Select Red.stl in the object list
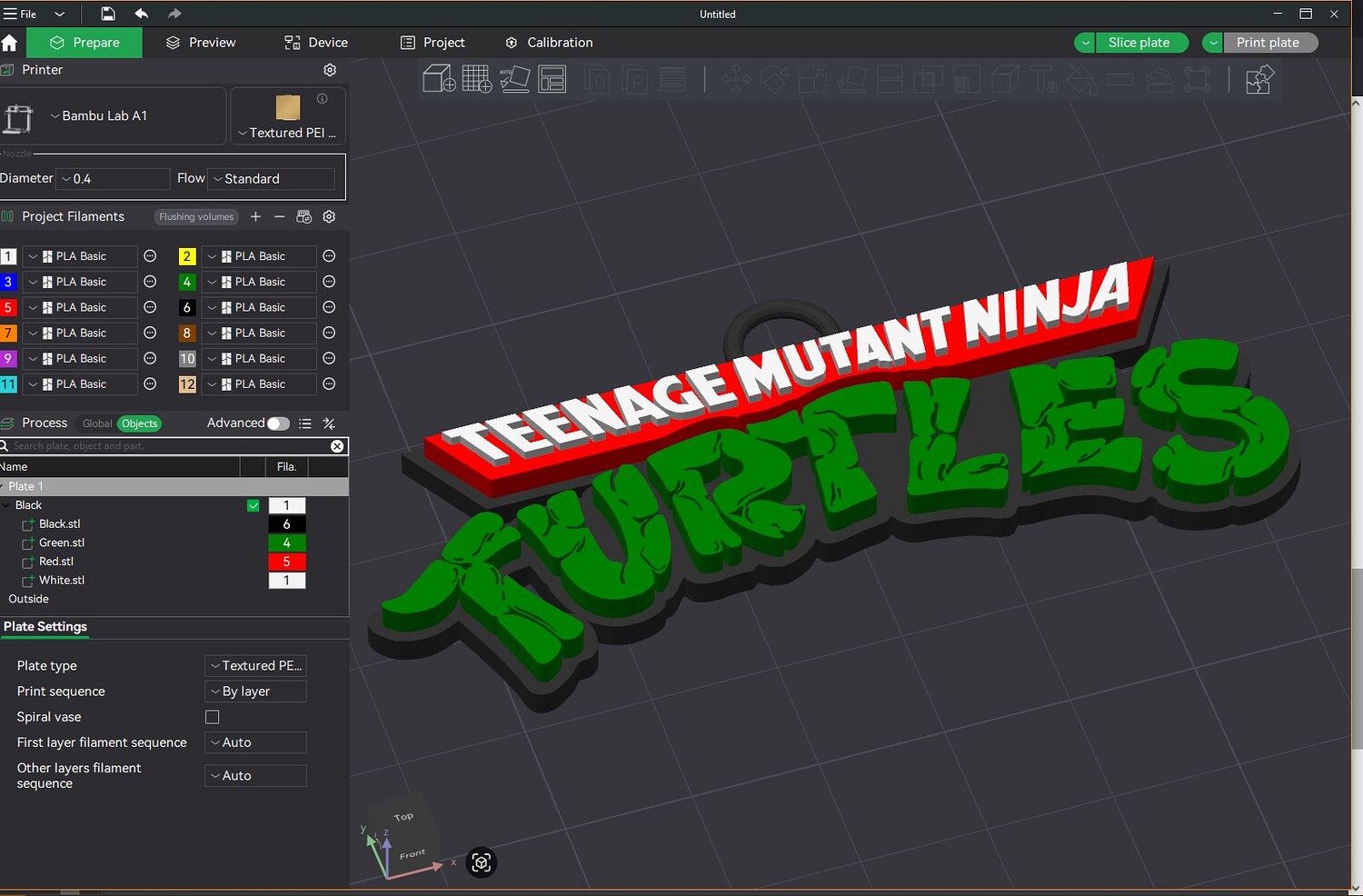This screenshot has width=1363, height=896. tap(56, 562)
